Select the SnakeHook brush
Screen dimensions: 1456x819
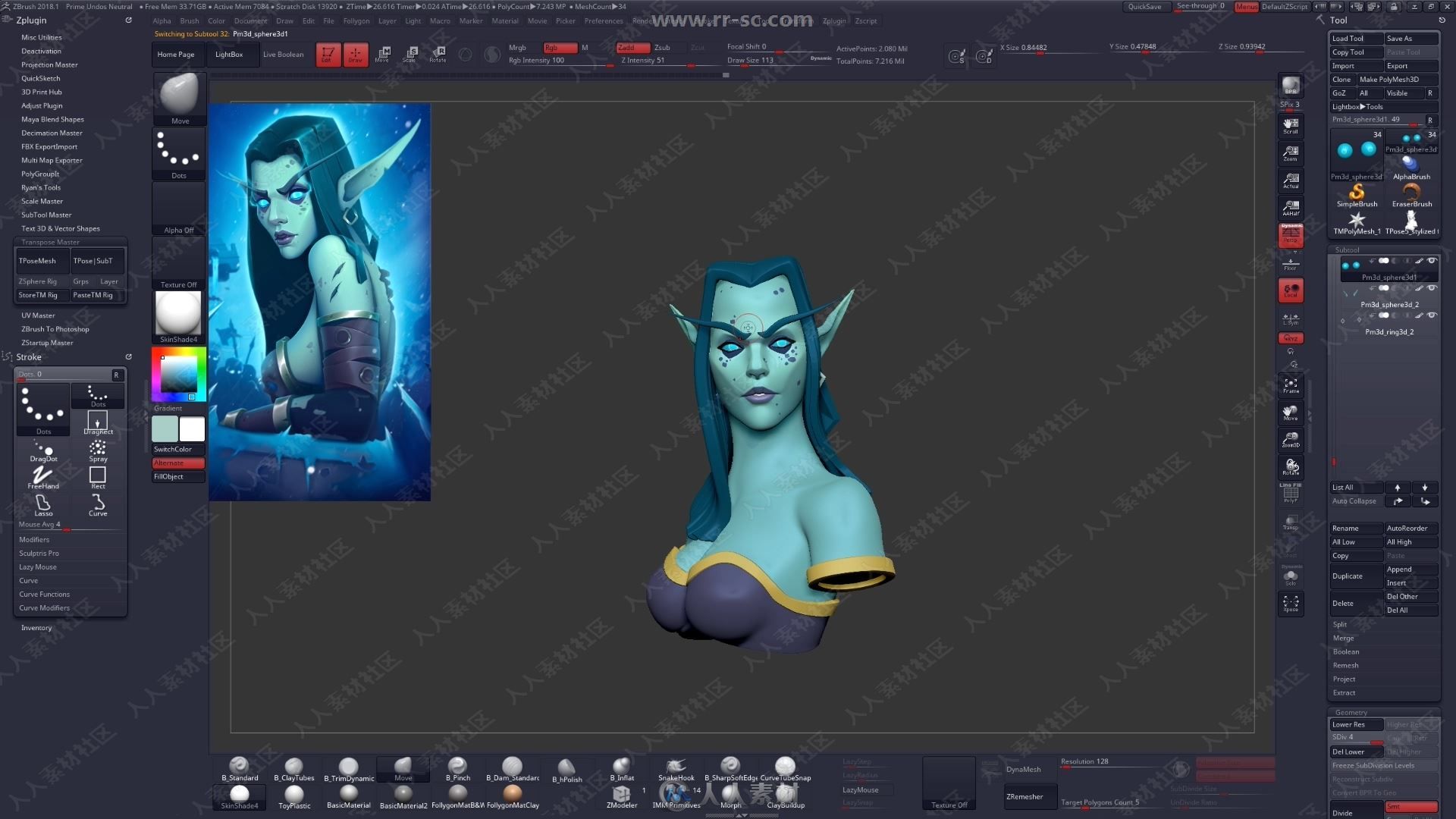[x=676, y=769]
